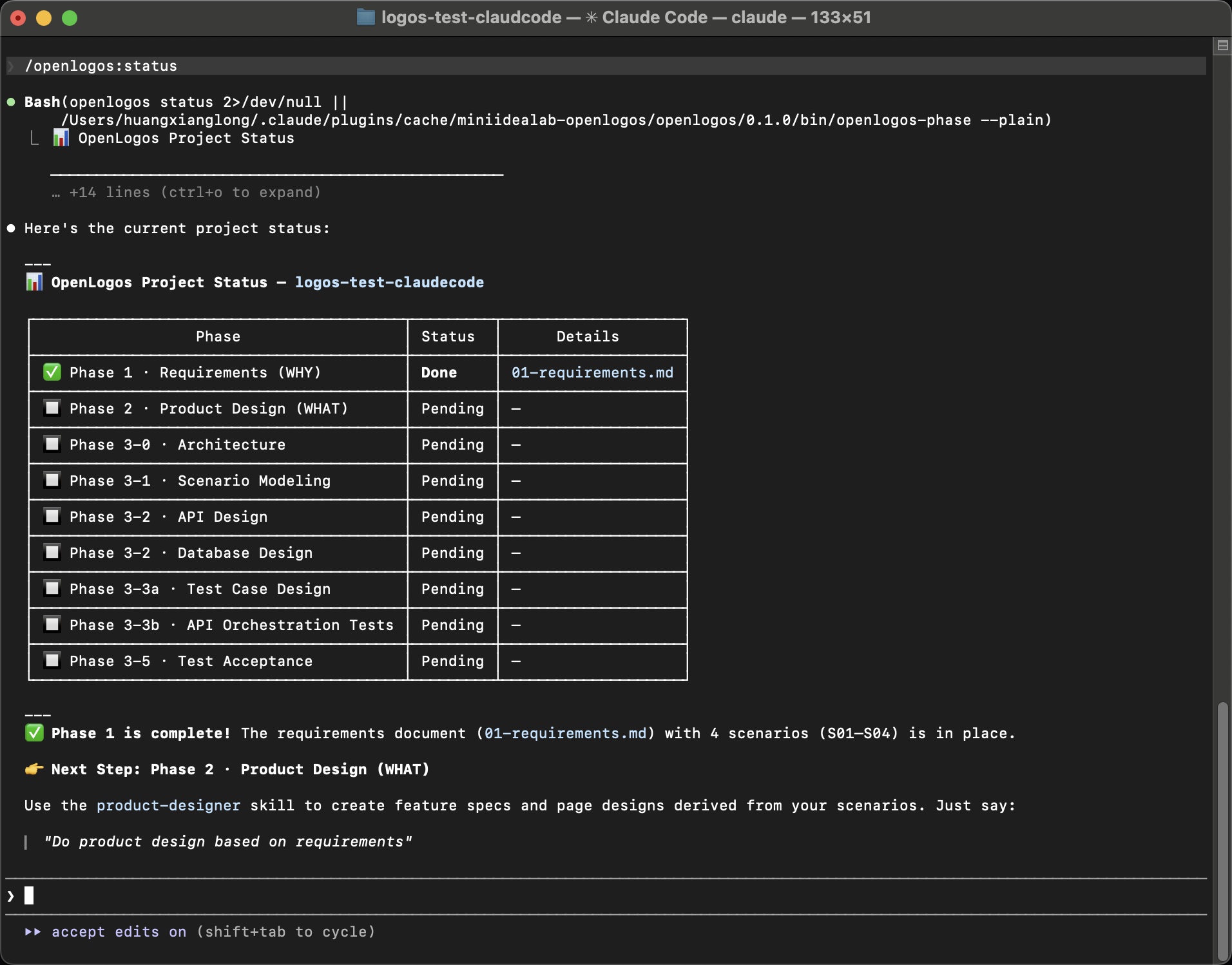This screenshot has width=1232, height=965.
Task: Click the disclosure chevron beside /openlogos:status
Action: tap(11, 66)
